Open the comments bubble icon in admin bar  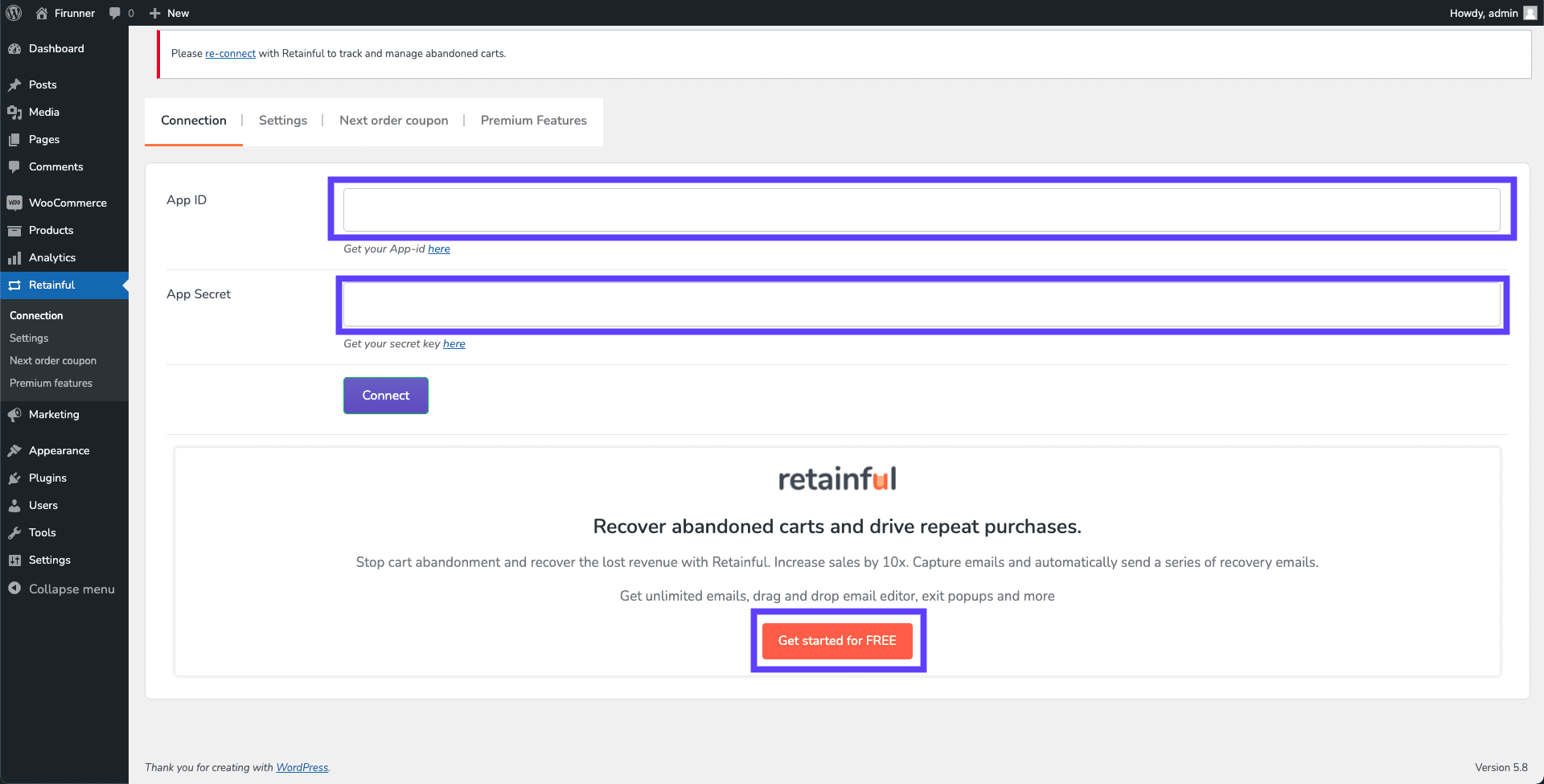115,13
